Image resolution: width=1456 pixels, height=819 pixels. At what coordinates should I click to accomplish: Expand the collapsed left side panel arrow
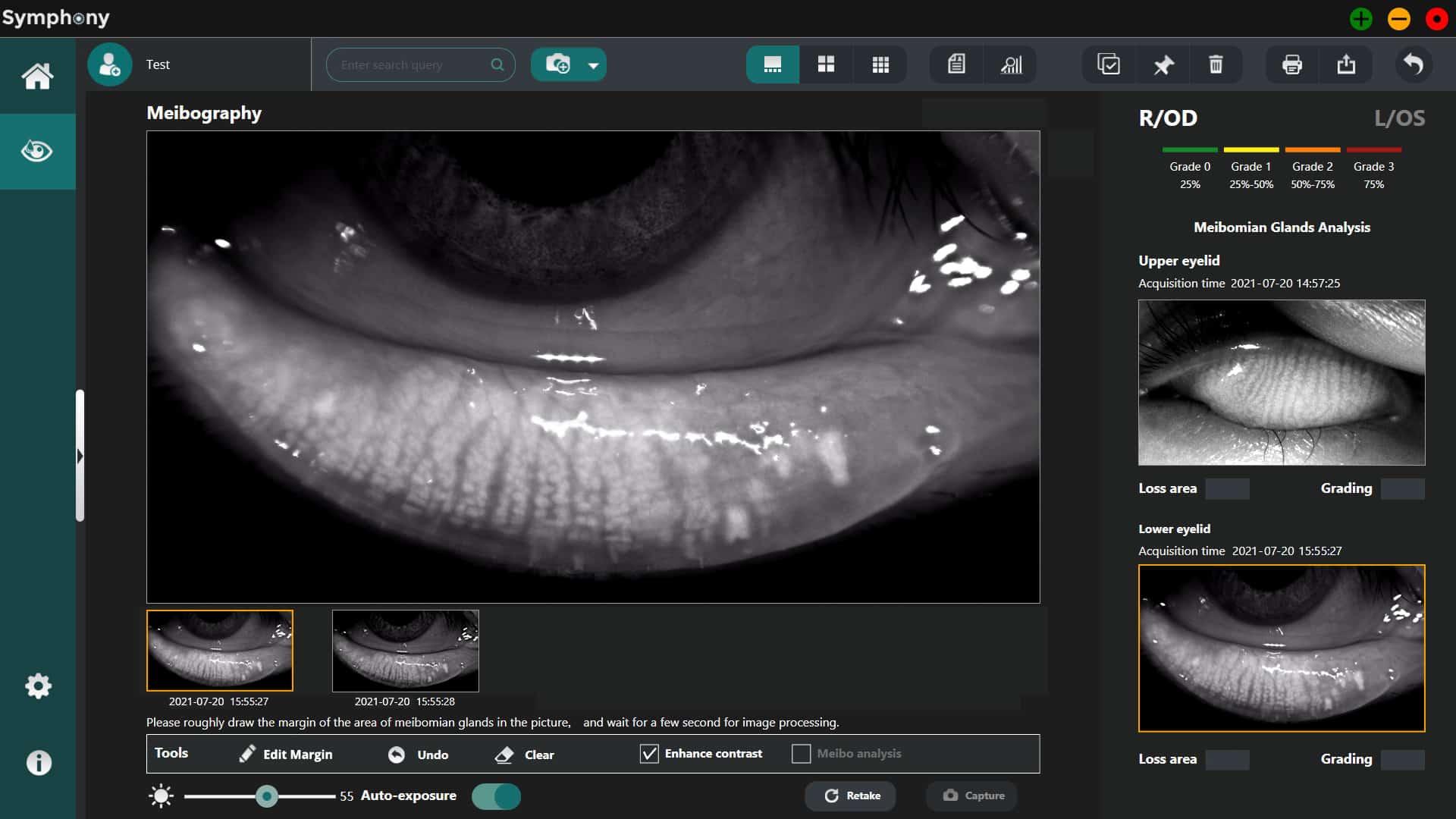pyautogui.click(x=80, y=456)
